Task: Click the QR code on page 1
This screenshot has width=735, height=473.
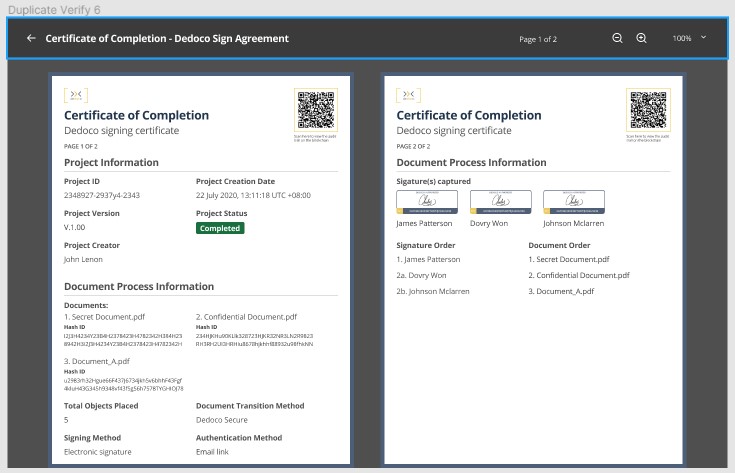Action: tap(316, 110)
